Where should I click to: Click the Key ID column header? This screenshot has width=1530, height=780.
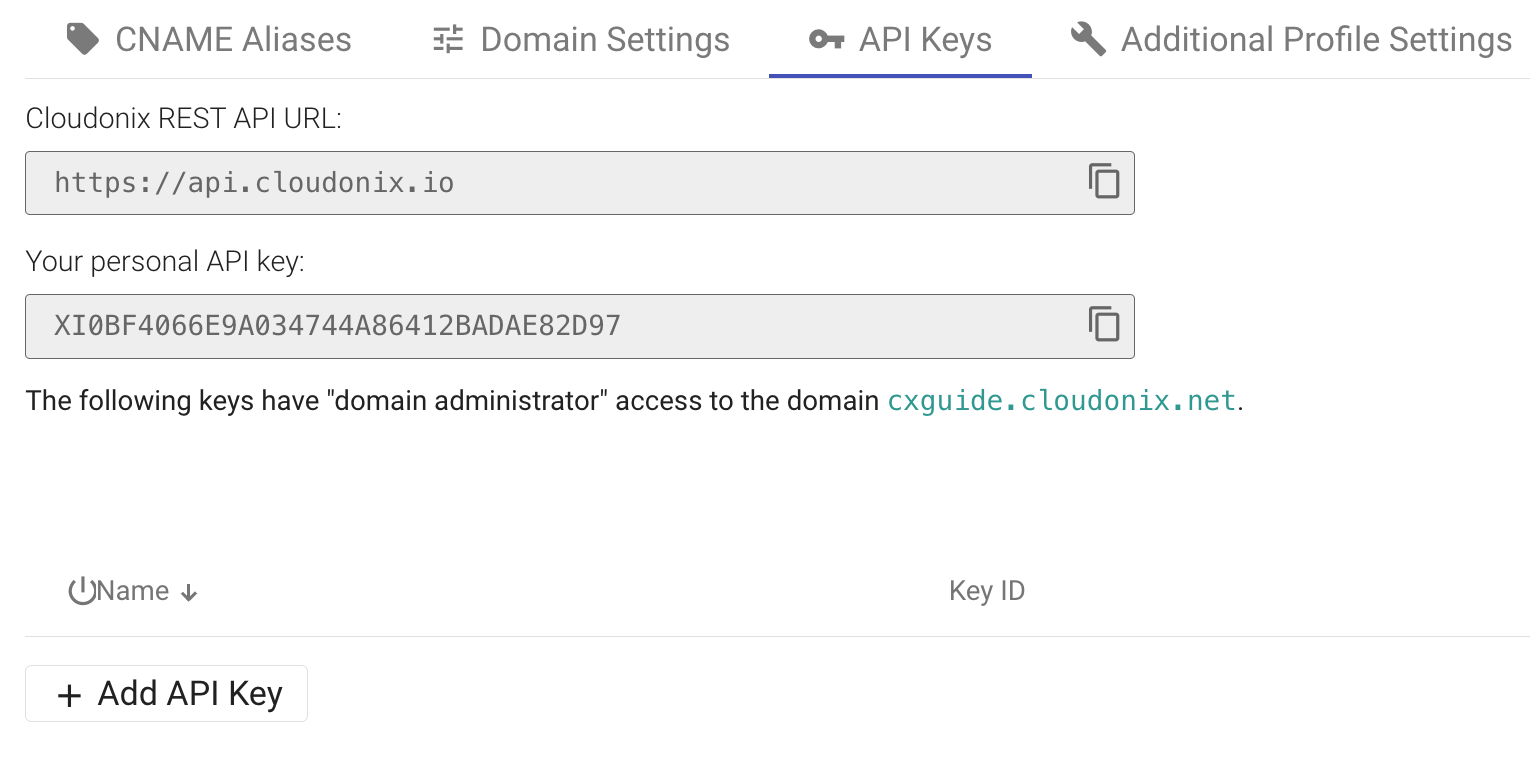click(x=987, y=591)
